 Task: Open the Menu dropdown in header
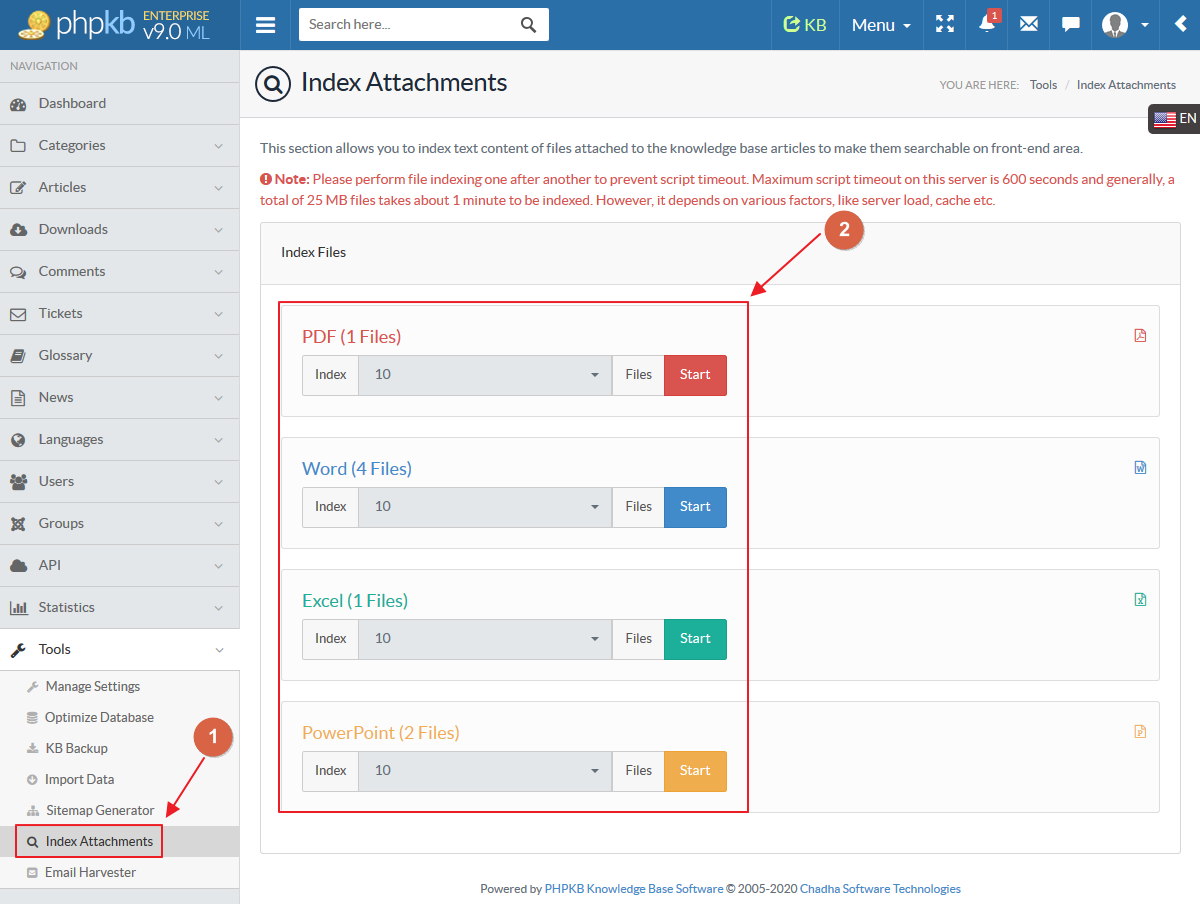coord(880,25)
